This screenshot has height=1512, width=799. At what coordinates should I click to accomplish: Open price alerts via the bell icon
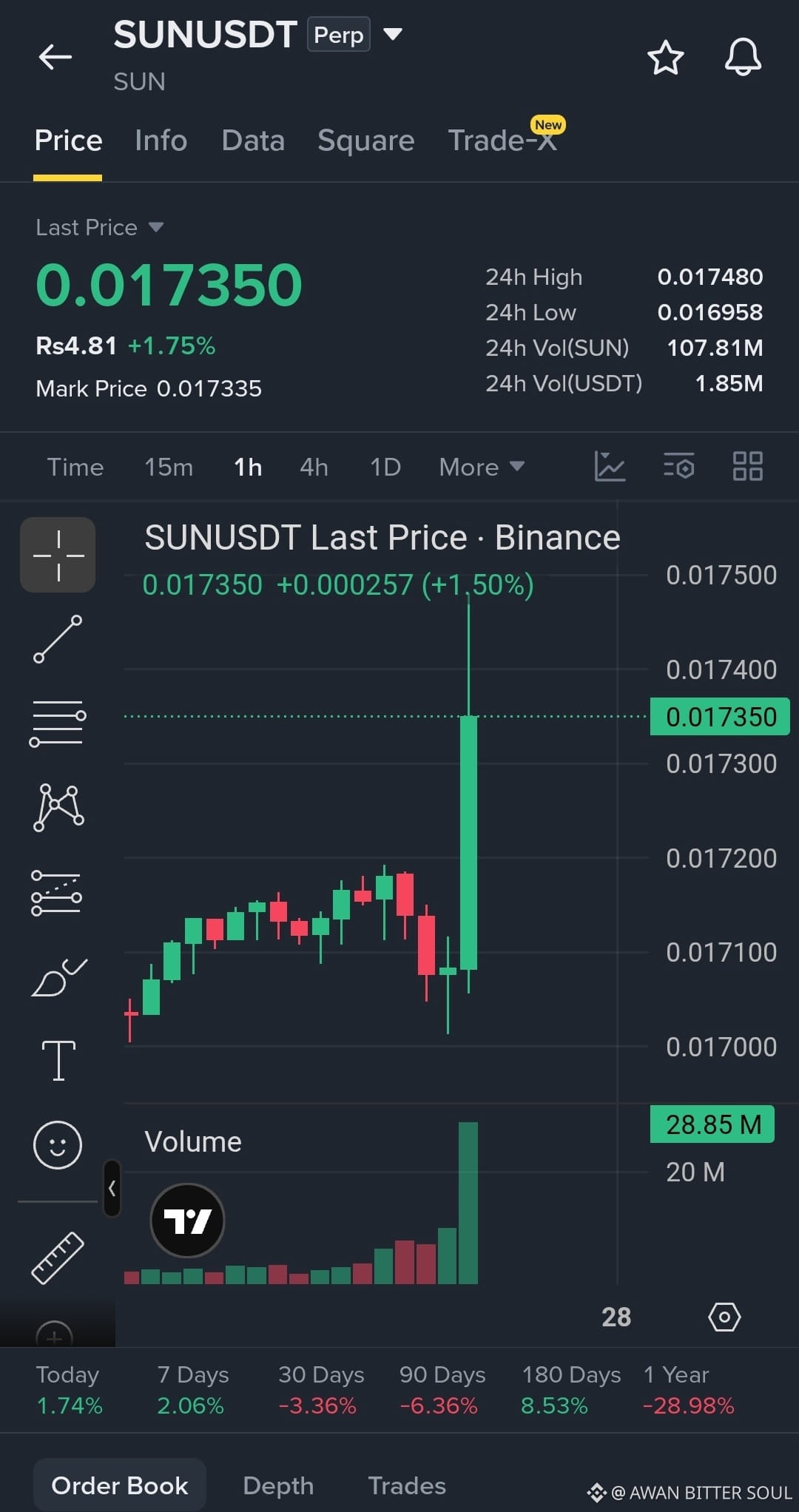(743, 57)
